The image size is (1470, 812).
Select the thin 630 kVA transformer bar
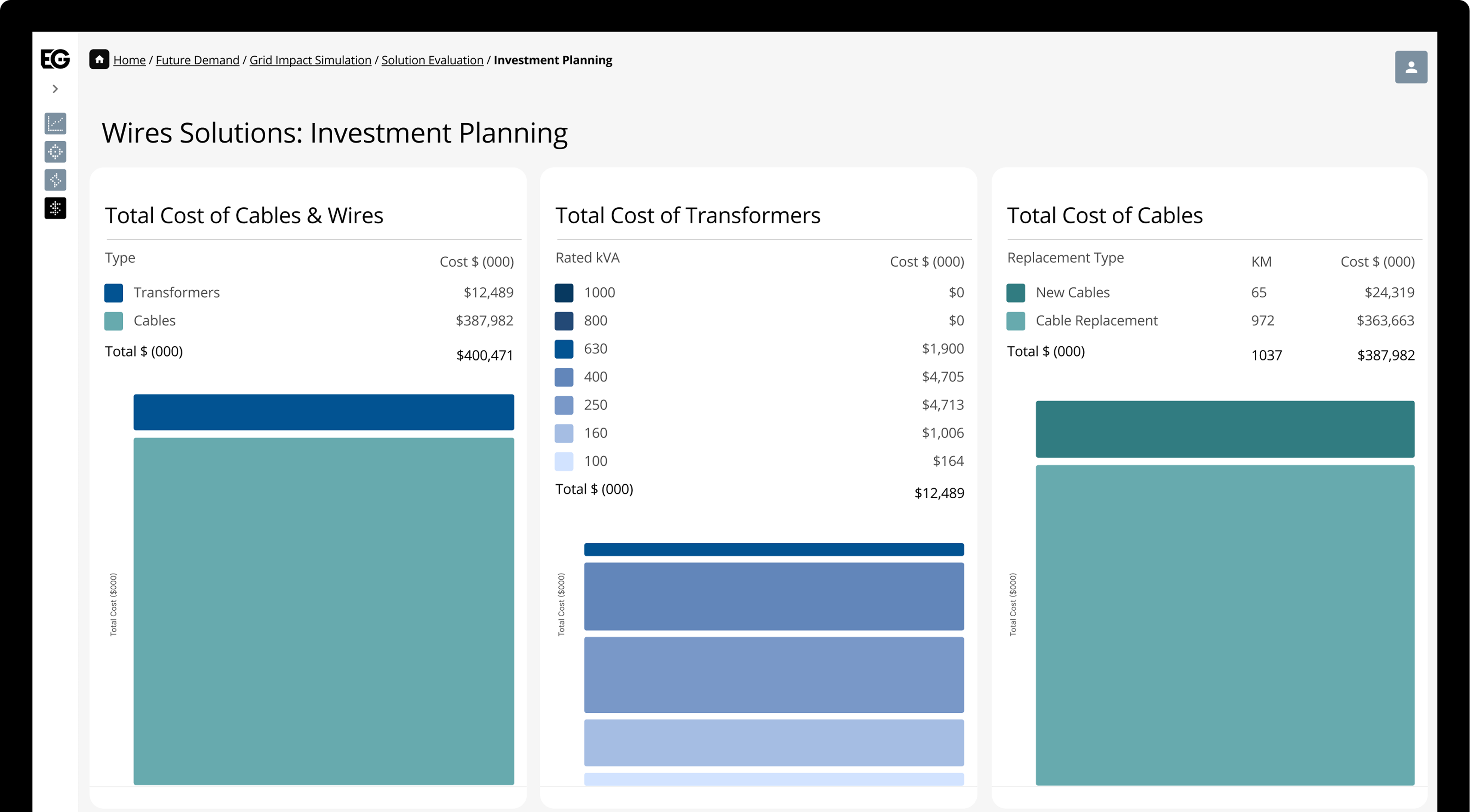tap(774, 549)
